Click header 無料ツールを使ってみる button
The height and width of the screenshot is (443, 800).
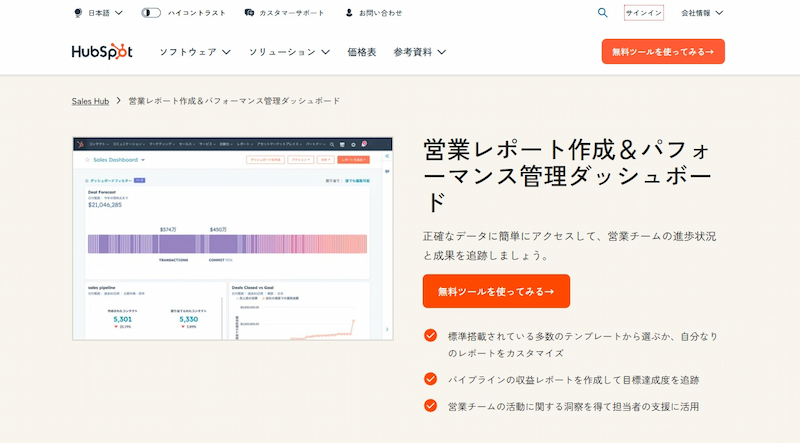click(x=663, y=52)
